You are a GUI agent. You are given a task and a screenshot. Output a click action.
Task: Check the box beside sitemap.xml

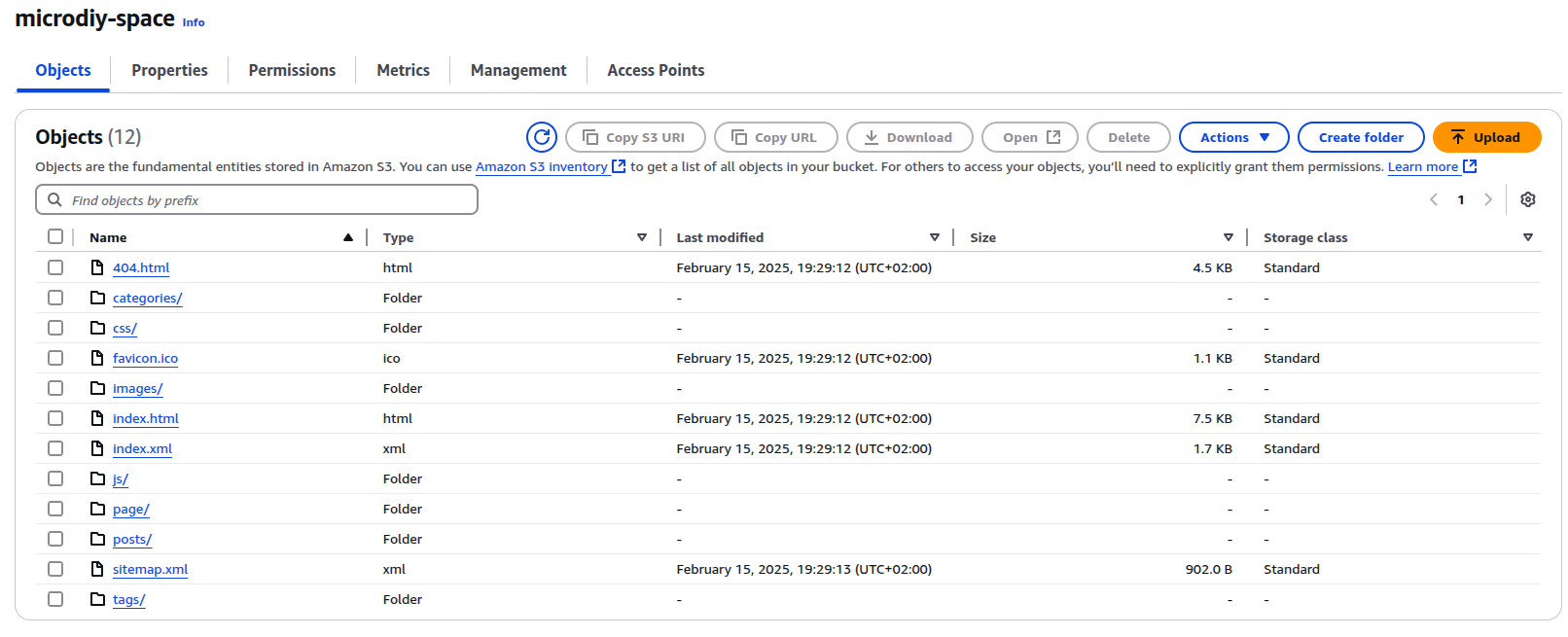click(x=55, y=569)
